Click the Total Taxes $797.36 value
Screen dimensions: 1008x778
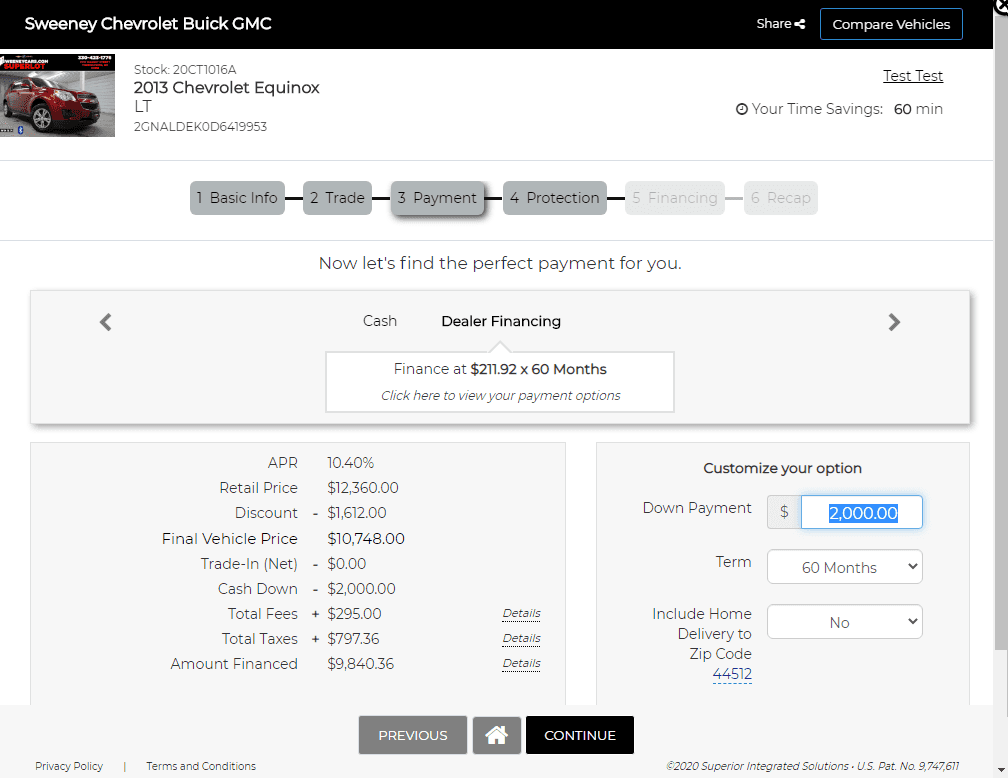coord(353,639)
